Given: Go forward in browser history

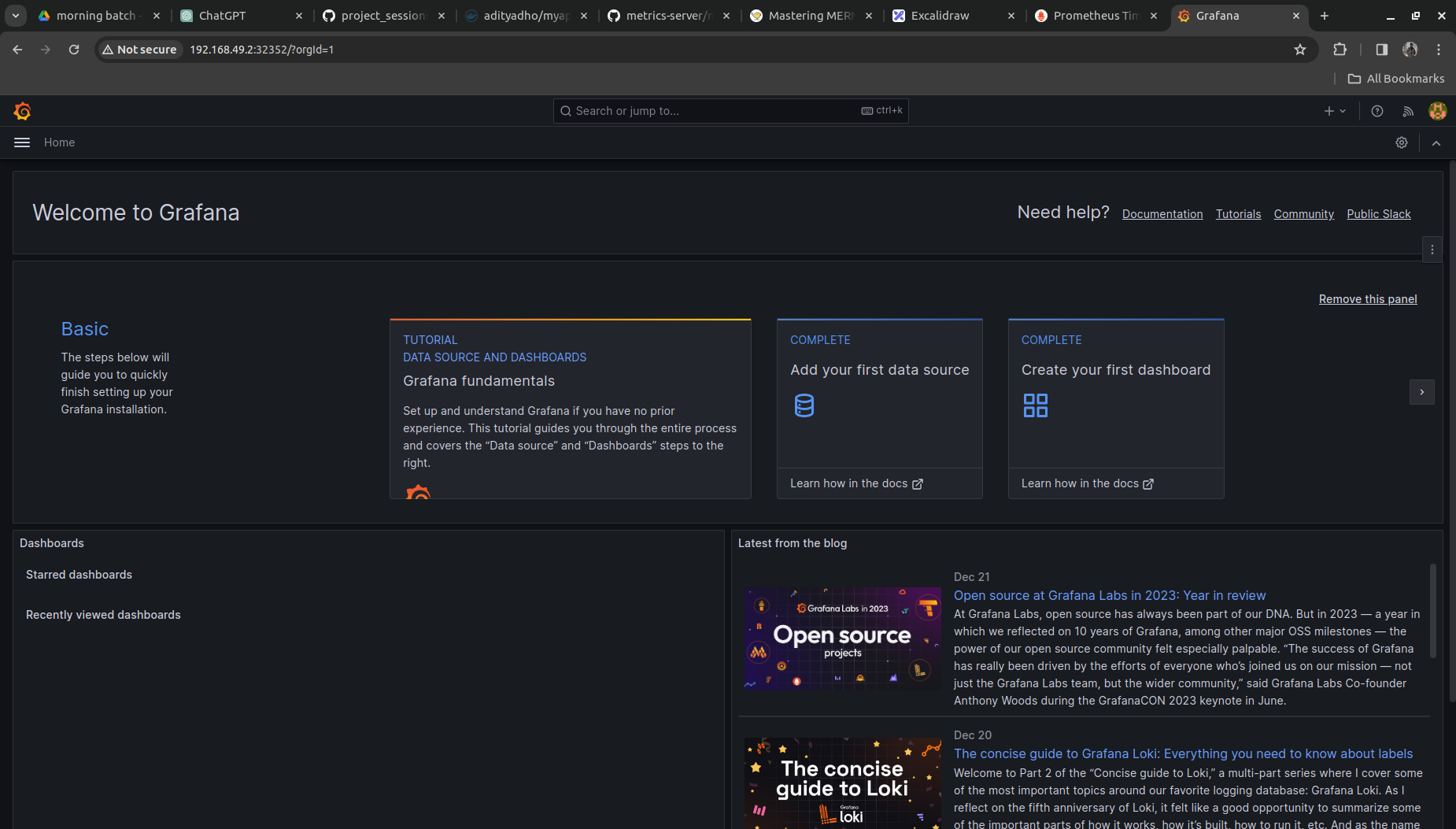Looking at the screenshot, I should pyautogui.click(x=46, y=50).
